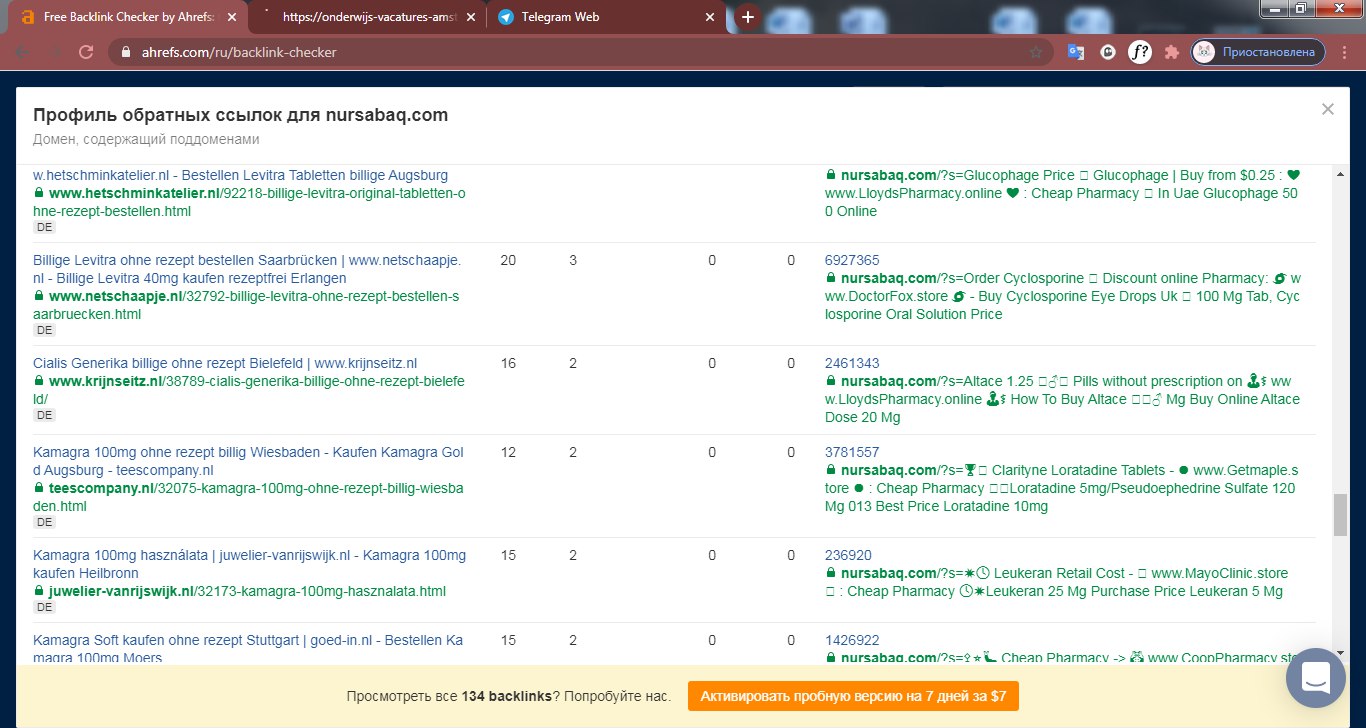Viewport: 1366px width, 728px height.
Task: Open nursabaq.com Altace 1.25 target link
Action: [x=1063, y=399]
